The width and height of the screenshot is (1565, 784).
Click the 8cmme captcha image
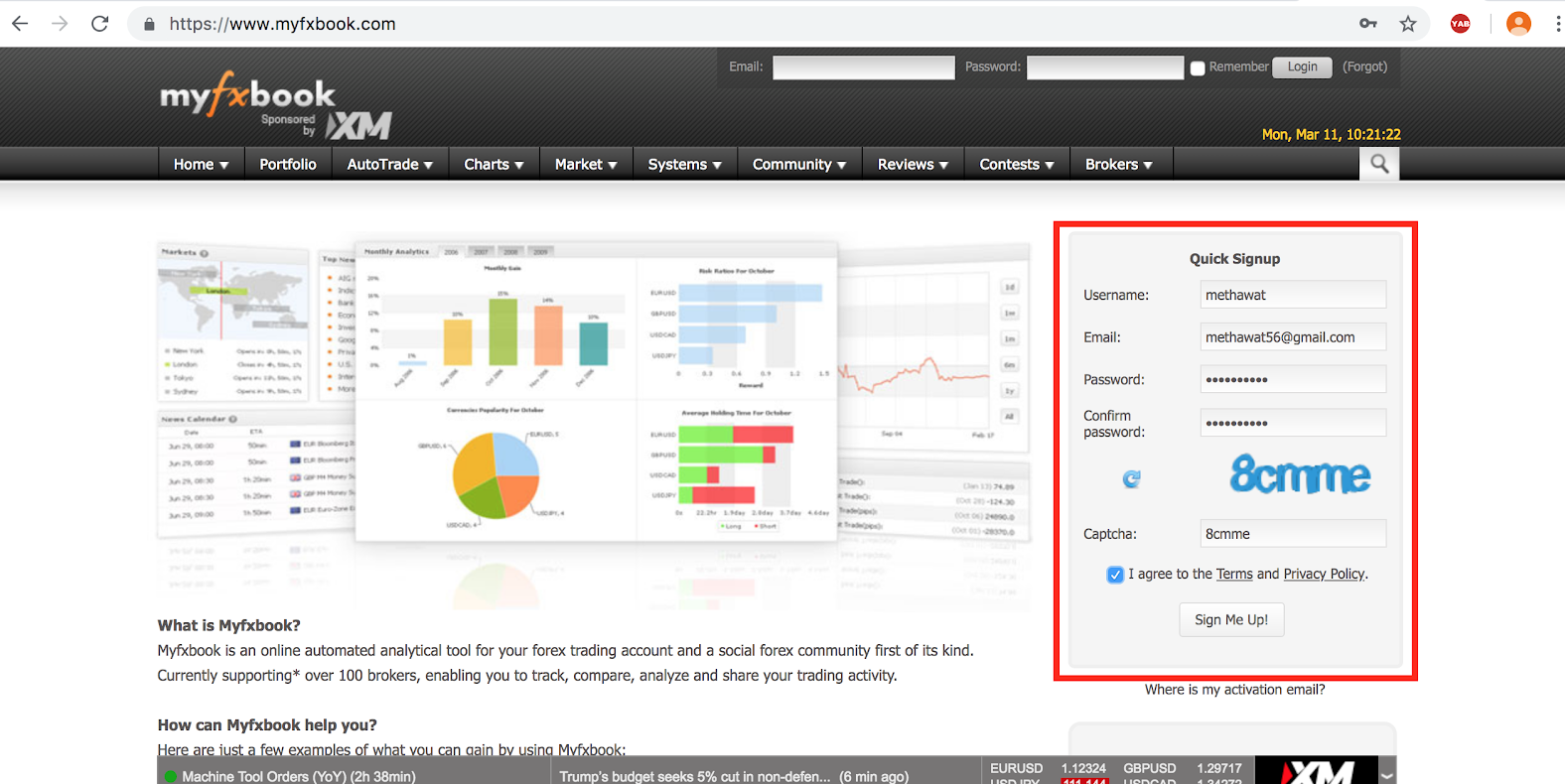click(x=1300, y=475)
